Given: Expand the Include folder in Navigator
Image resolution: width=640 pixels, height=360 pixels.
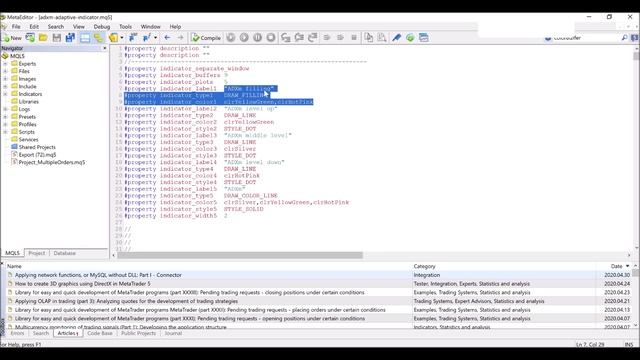Looking at the screenshot, I should pos(5,86).
